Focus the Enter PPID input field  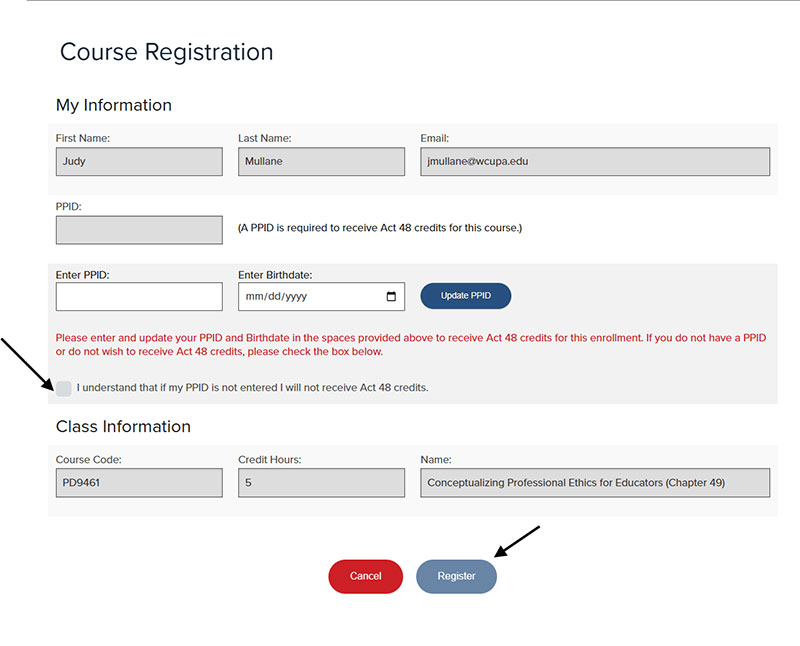pyautogui.click(x=139, y=296)
